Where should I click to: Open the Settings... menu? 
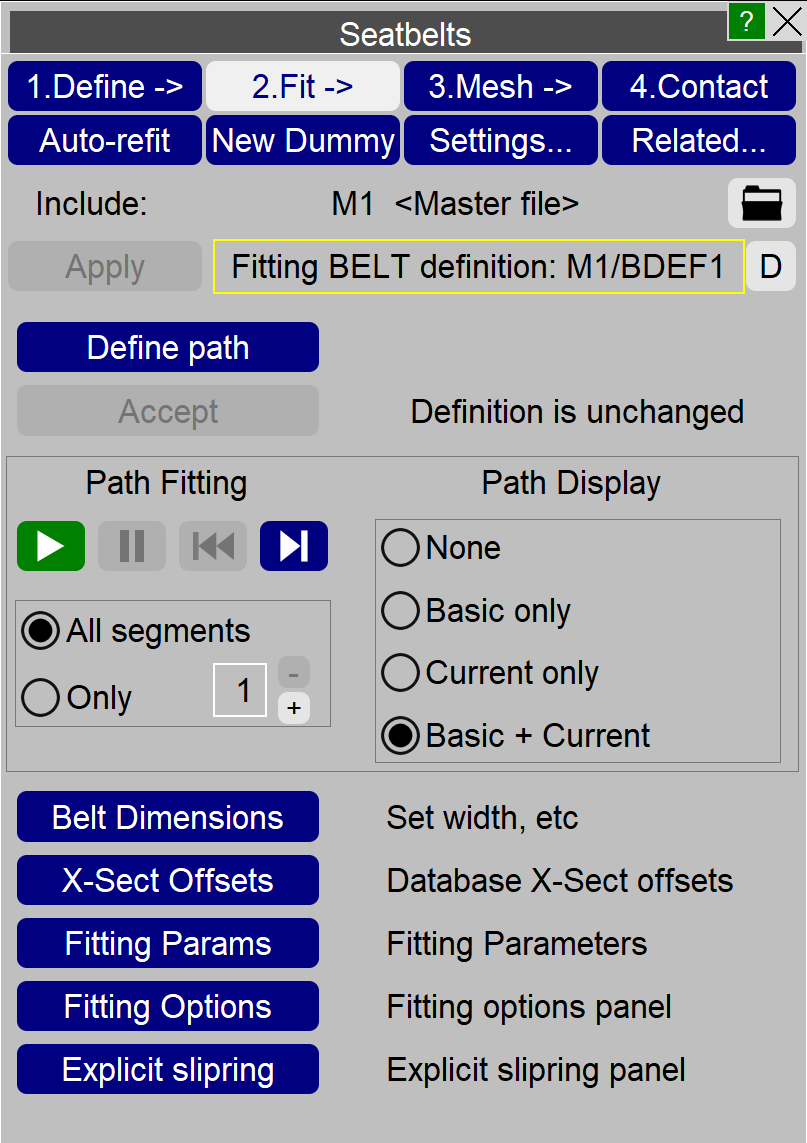501,141
